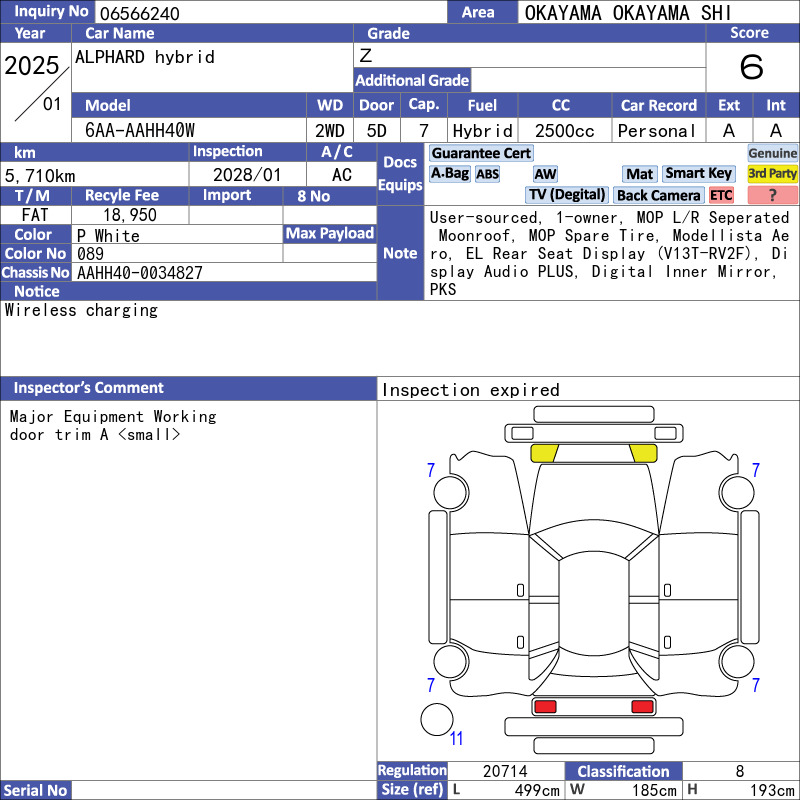This screenshot has width=800, height=800.
Task: Click the Wireless charging notice text
Action: [81, 310]
